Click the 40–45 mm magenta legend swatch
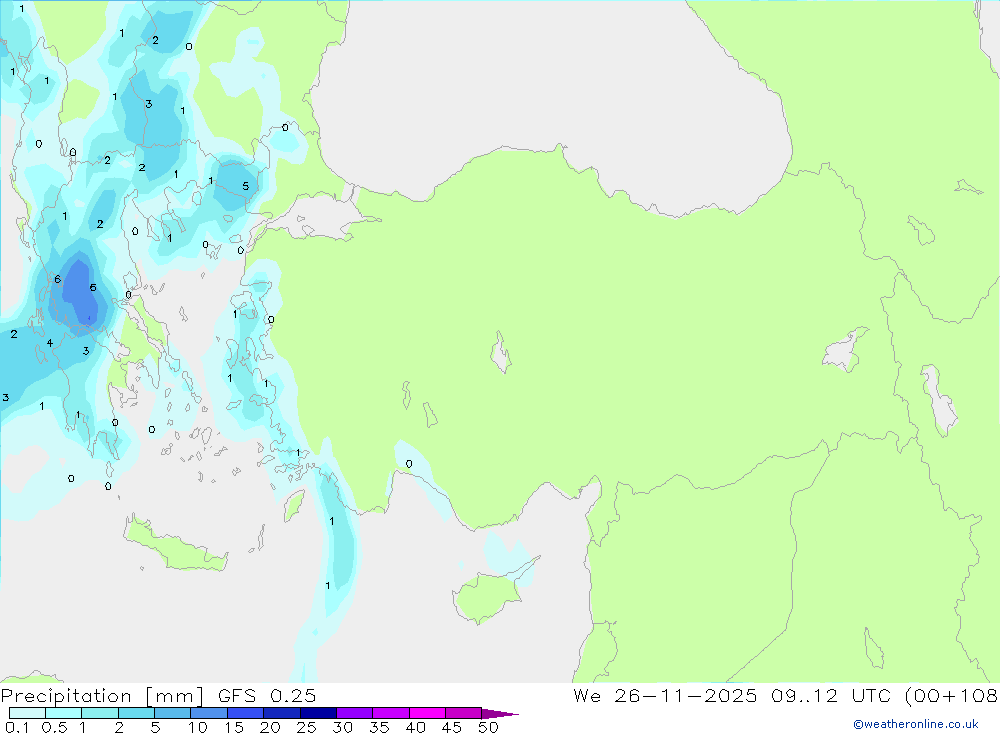 tap(427, 713)
